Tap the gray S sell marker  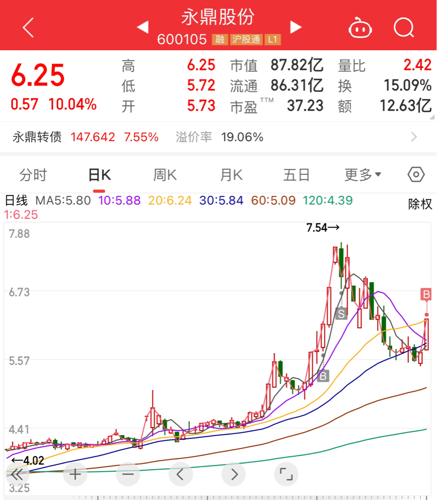tap(341, 314)
